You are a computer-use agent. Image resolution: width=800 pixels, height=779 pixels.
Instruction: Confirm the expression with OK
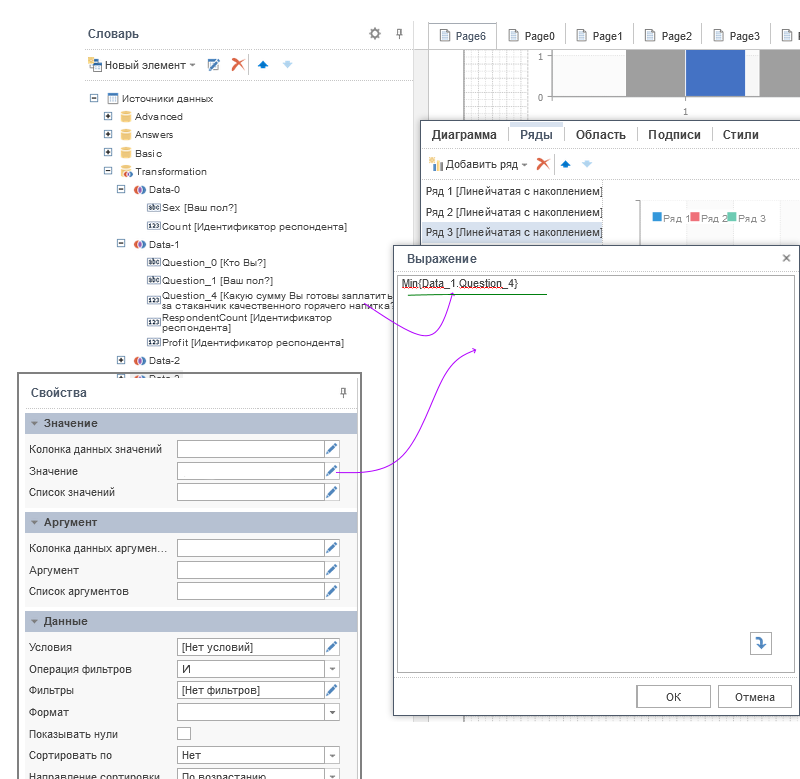[x=673, y=697]
